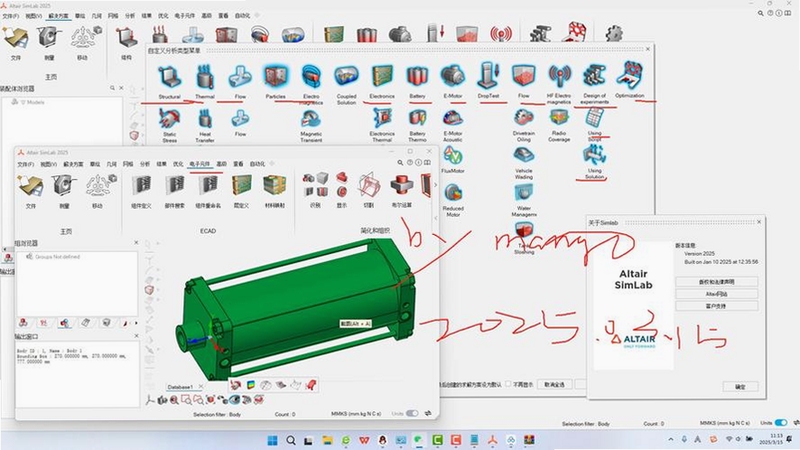
Task: Select the Using Script icon
Action: [x=594, y=118]
